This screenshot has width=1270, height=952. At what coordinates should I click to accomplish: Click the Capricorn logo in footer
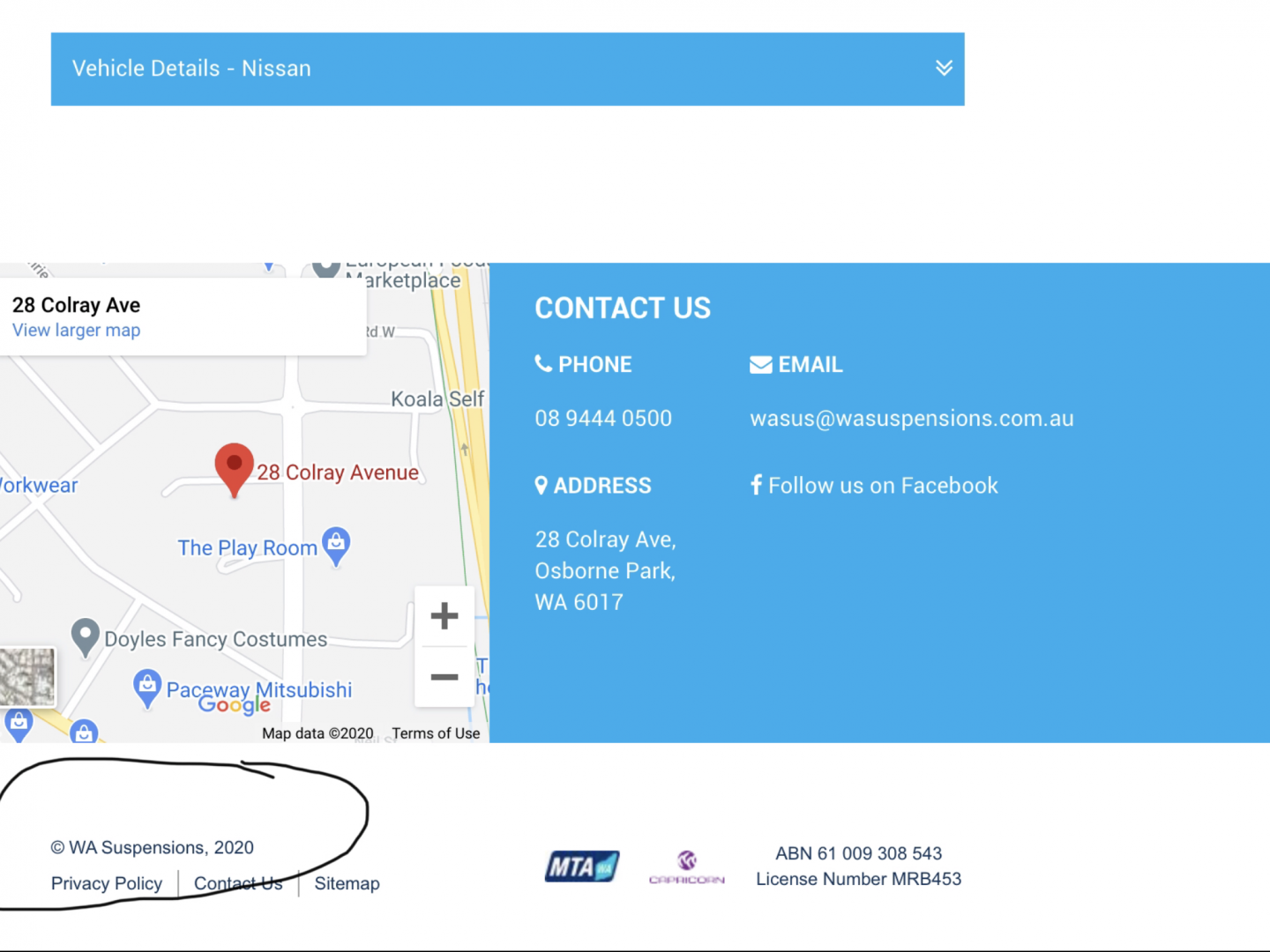(x=686, y=866)
